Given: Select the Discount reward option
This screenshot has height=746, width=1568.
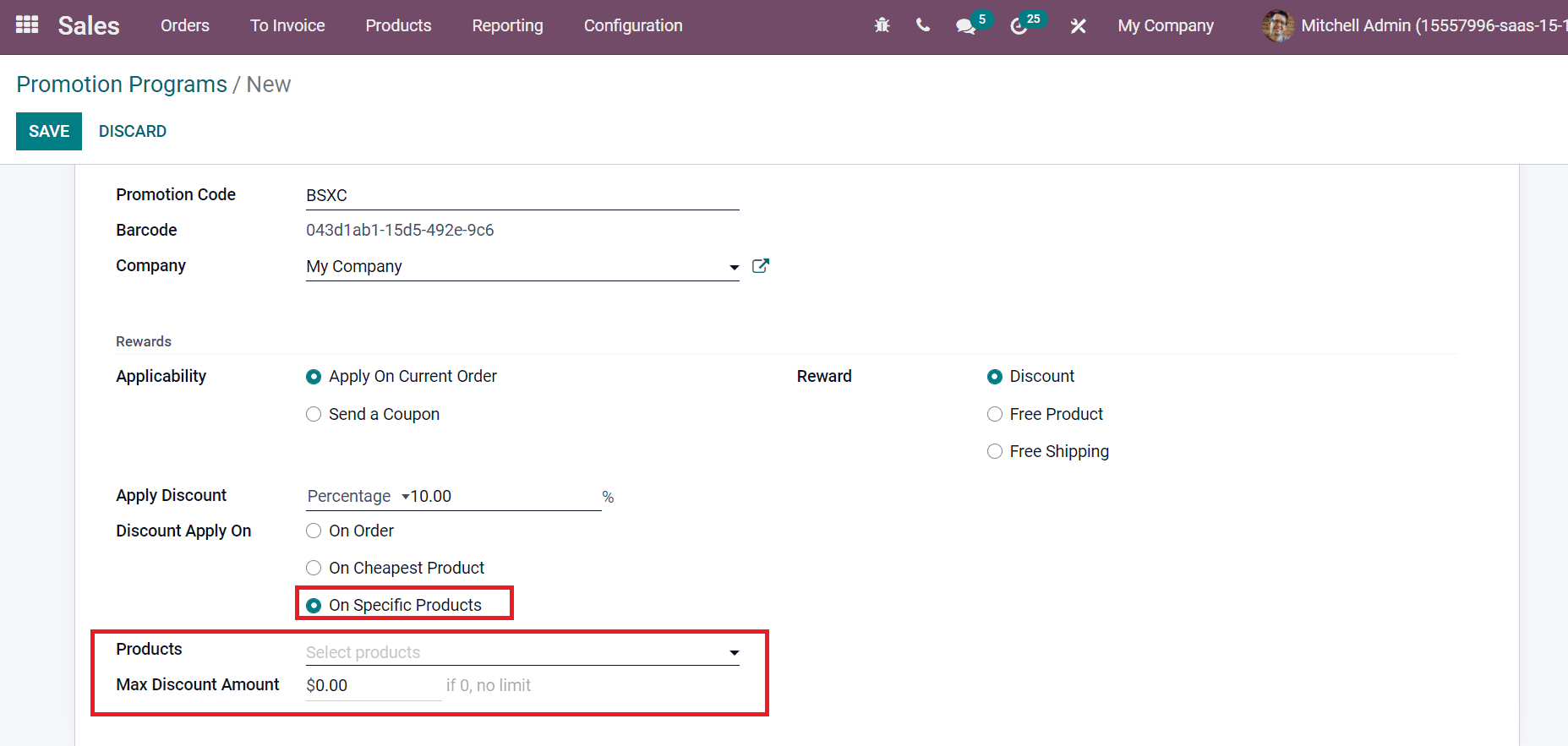Looking at the screenshot, I should tap(995, 377).
